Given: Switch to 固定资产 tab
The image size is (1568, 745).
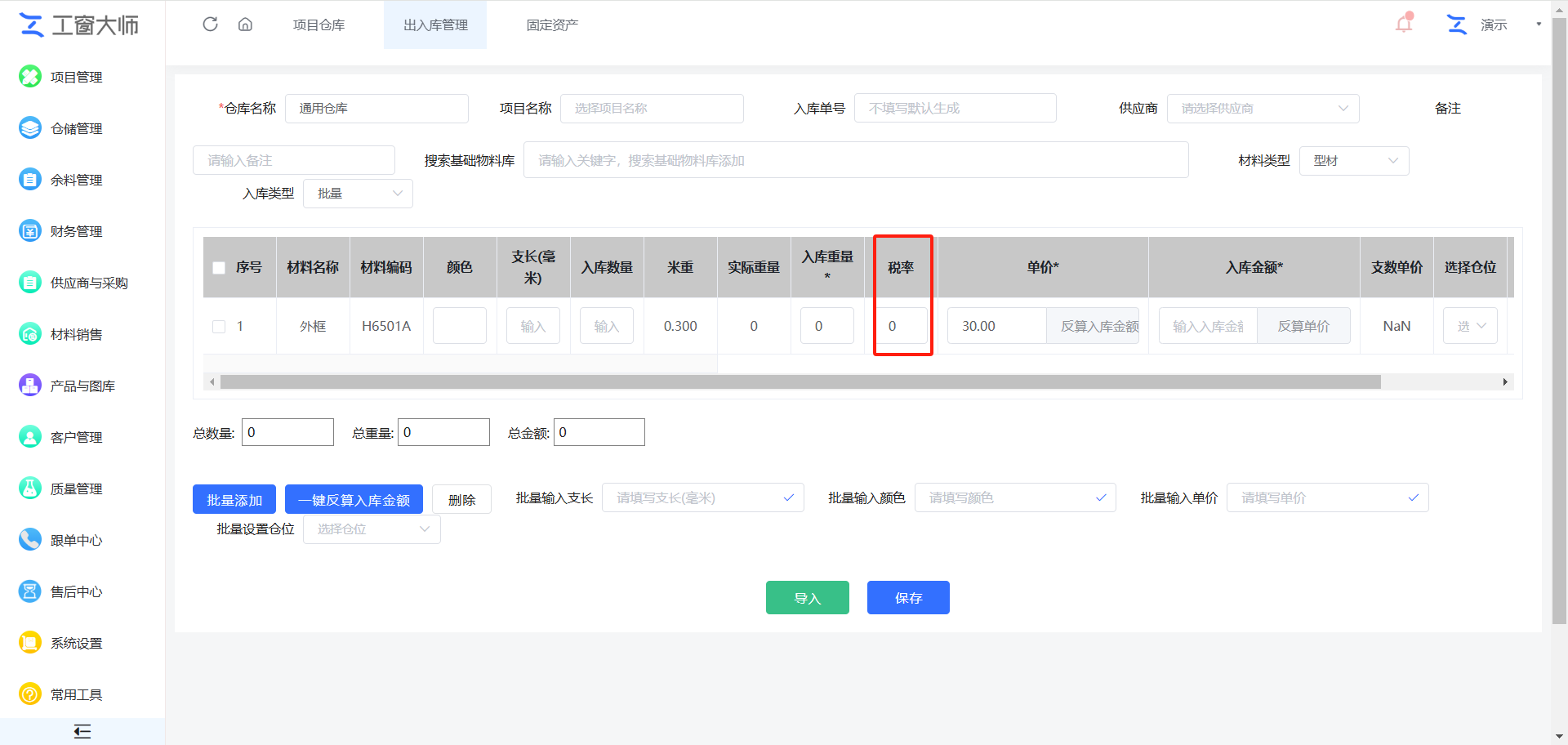Looking at the screenshot, I should click(x=552, y=25).
